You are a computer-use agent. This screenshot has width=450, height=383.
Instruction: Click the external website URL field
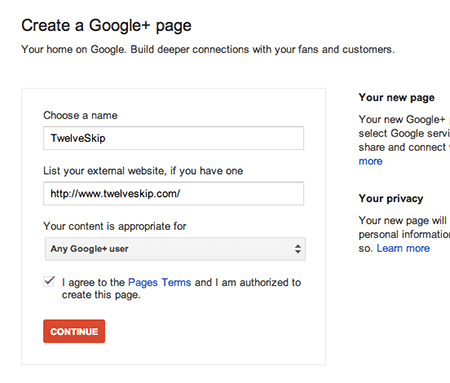(173, 193)
